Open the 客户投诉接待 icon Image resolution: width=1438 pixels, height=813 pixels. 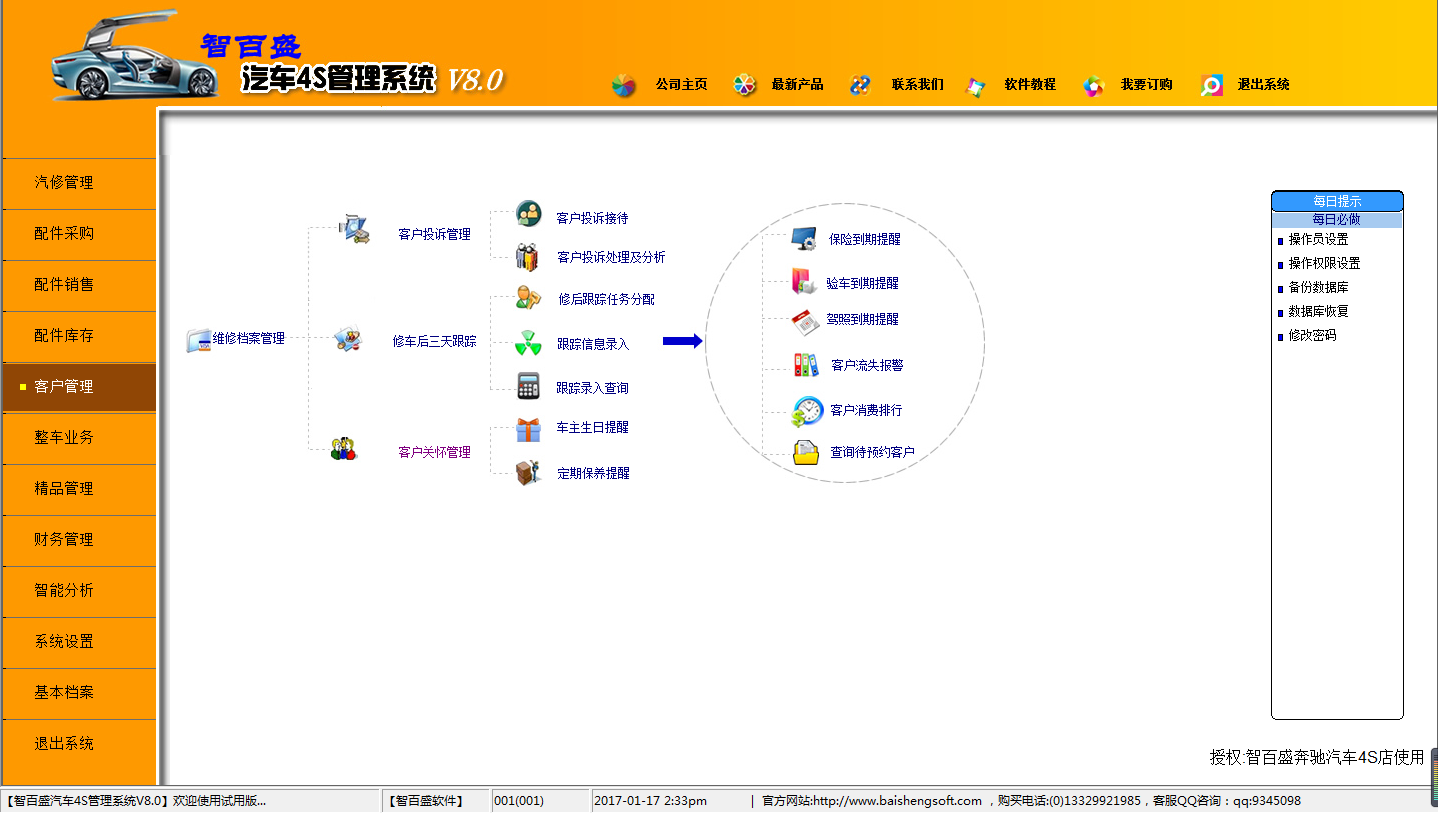[x=528, y=214]
